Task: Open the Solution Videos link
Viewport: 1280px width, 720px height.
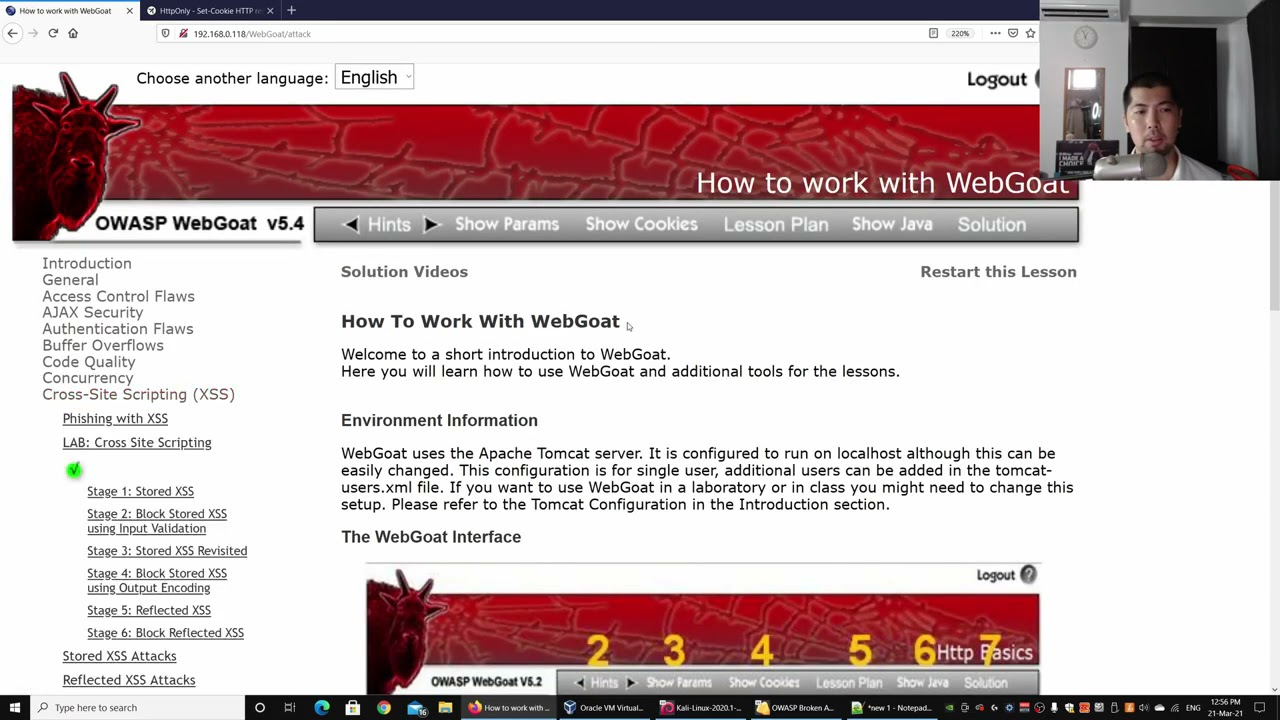Action: click(404, 271)
